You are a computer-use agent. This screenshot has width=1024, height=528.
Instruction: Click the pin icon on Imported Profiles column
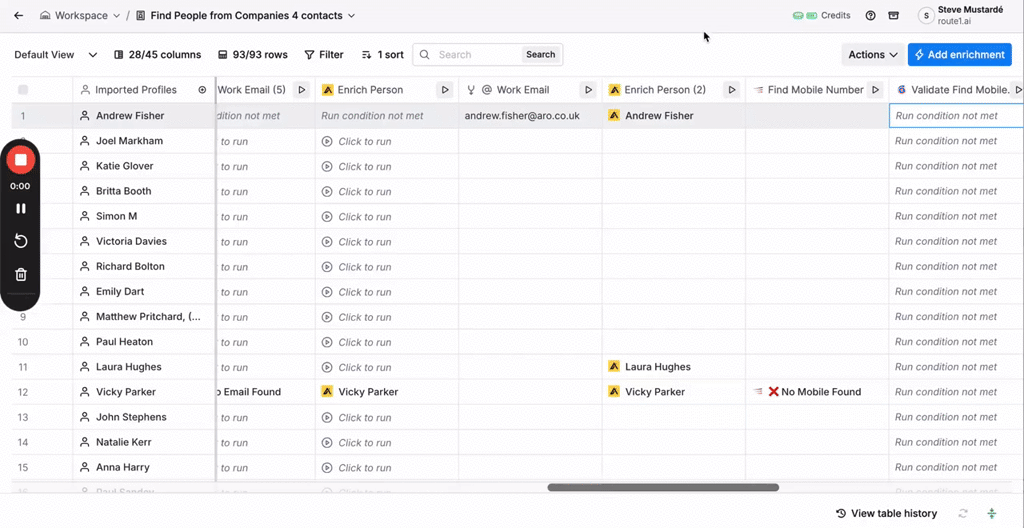click(202, 90)
